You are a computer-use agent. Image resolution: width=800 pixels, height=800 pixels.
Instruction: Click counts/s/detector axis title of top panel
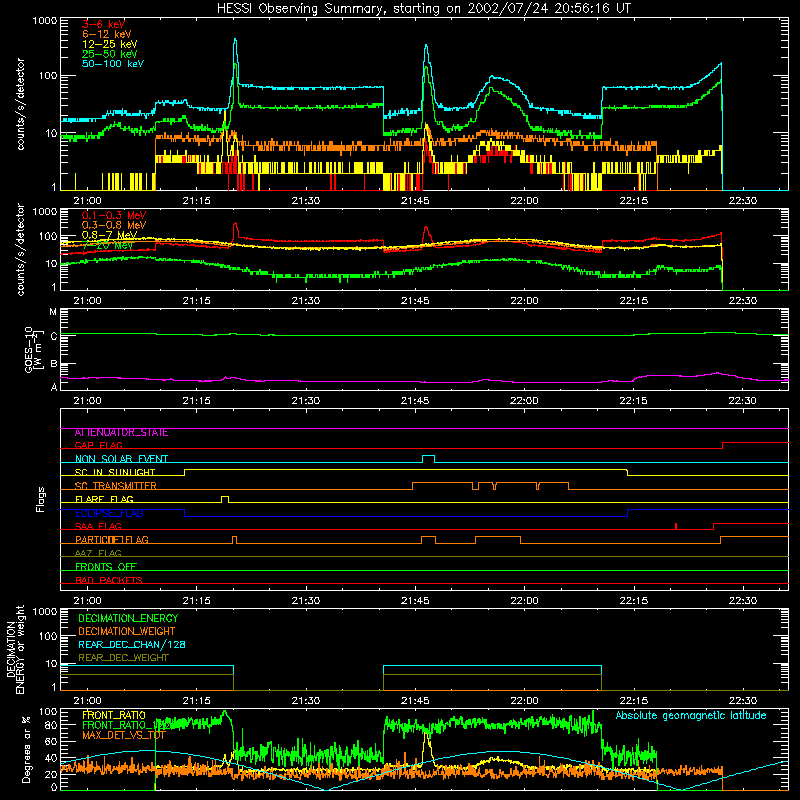pyautogui.click(x=20, y=104)
